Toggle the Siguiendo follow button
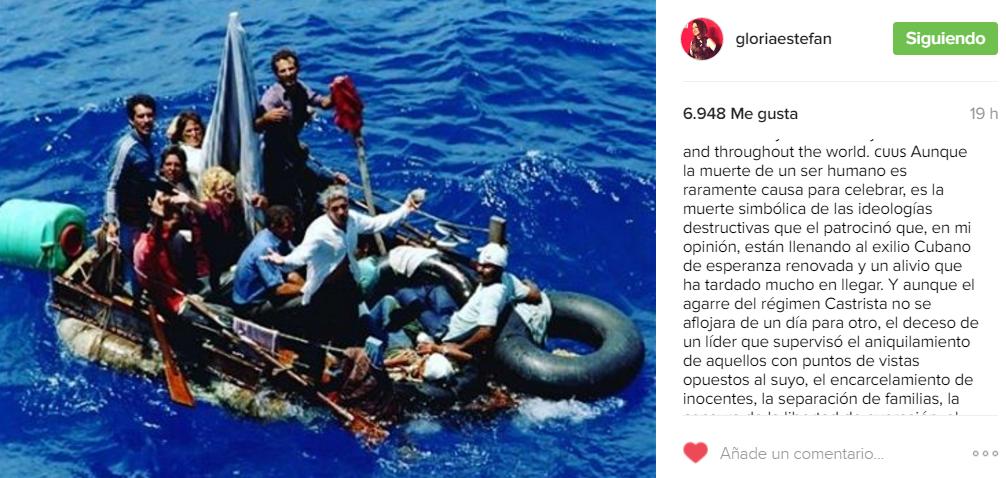1006x478 pixels. pos(945,38)
